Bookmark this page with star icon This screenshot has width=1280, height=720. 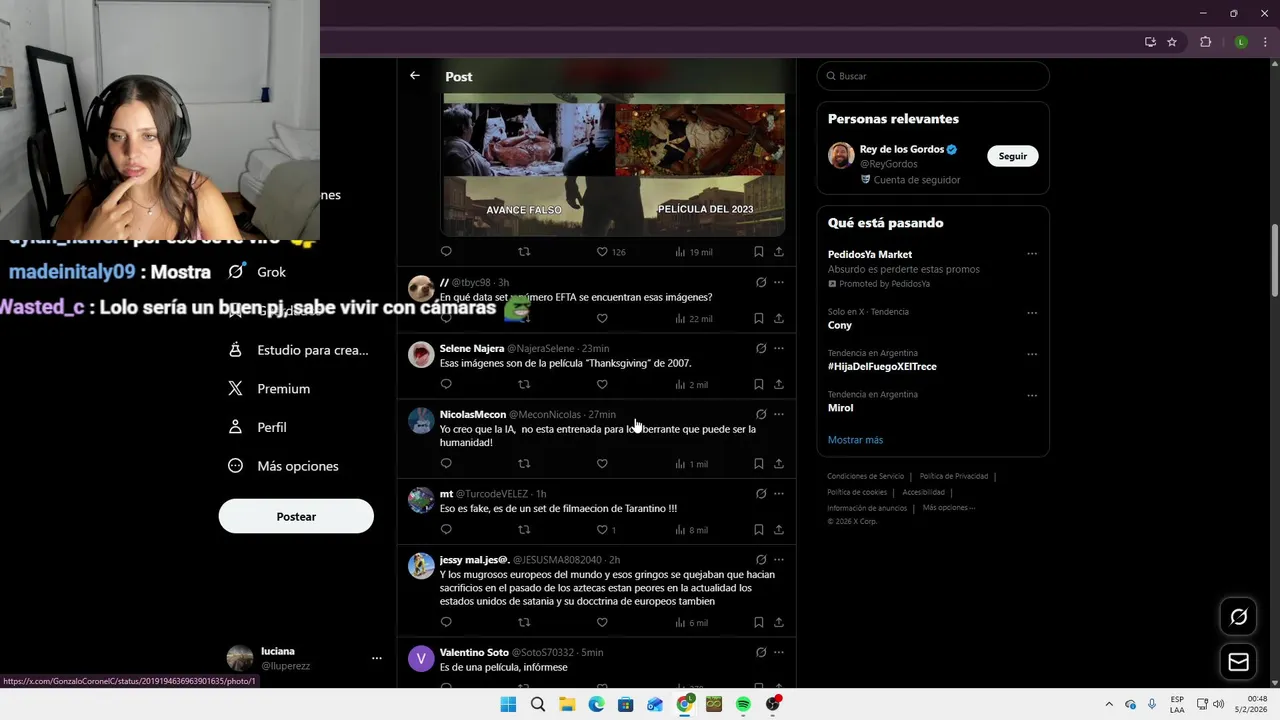tap(1172, 42)
